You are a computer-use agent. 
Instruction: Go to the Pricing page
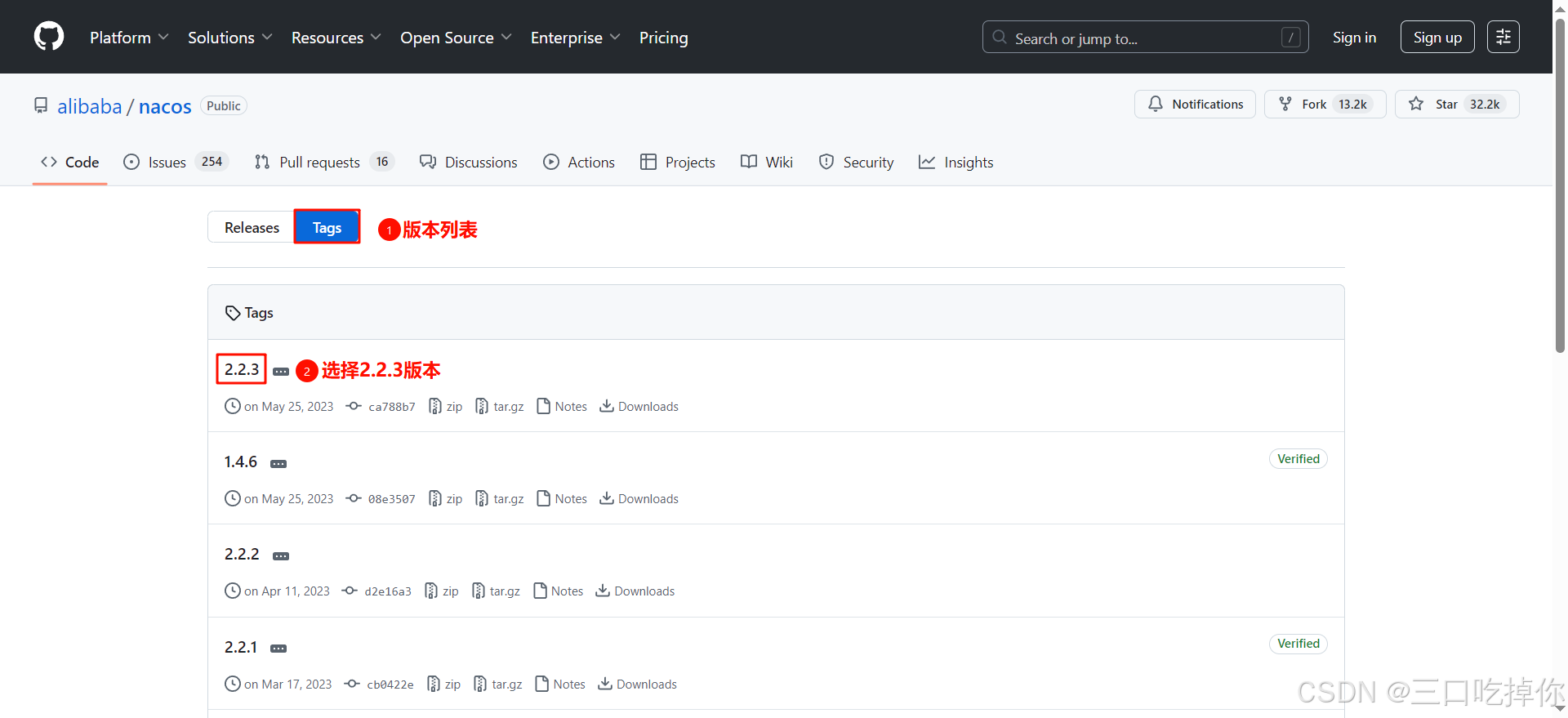pos(663,38)
